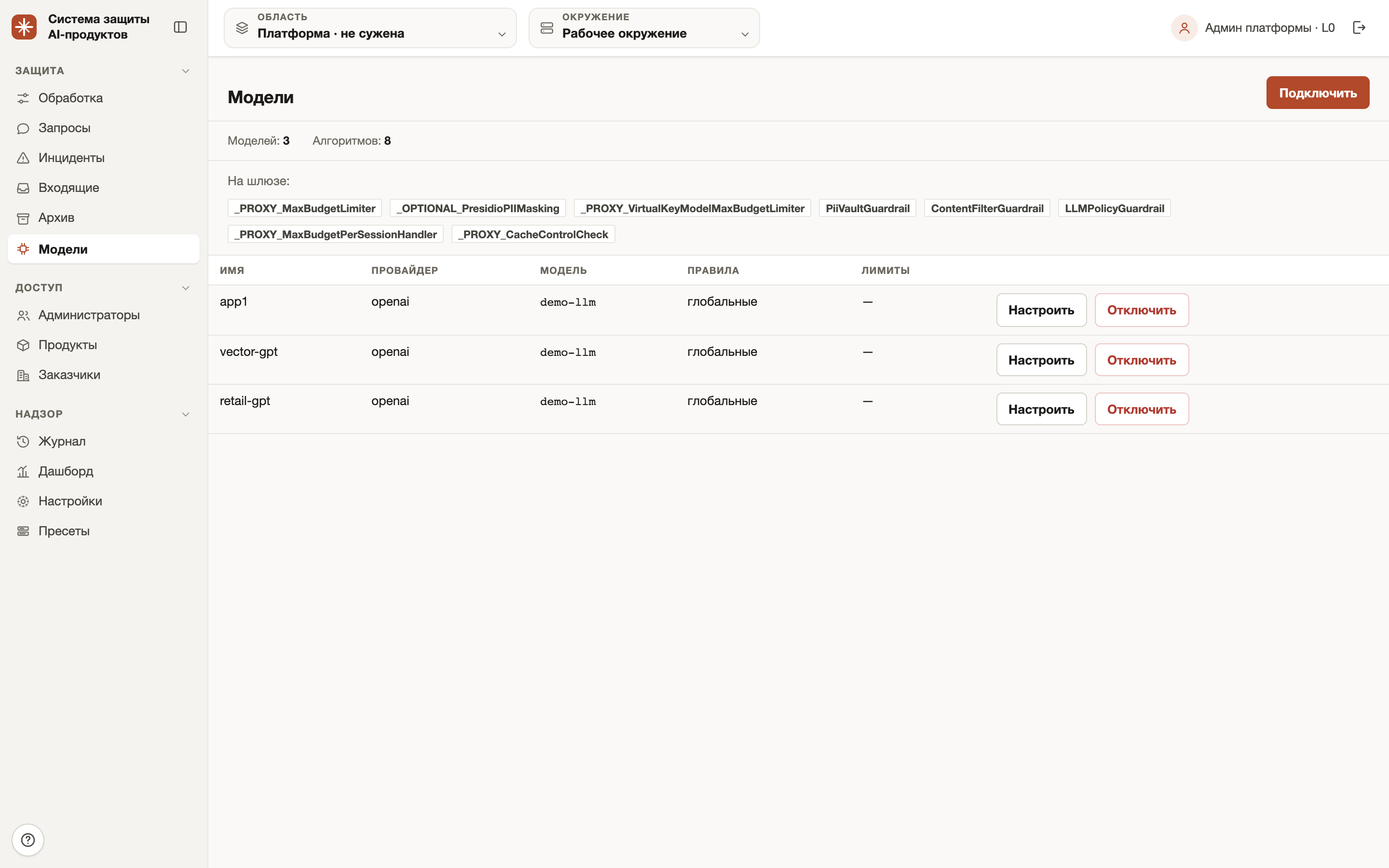Open the help question mark button

27,840
